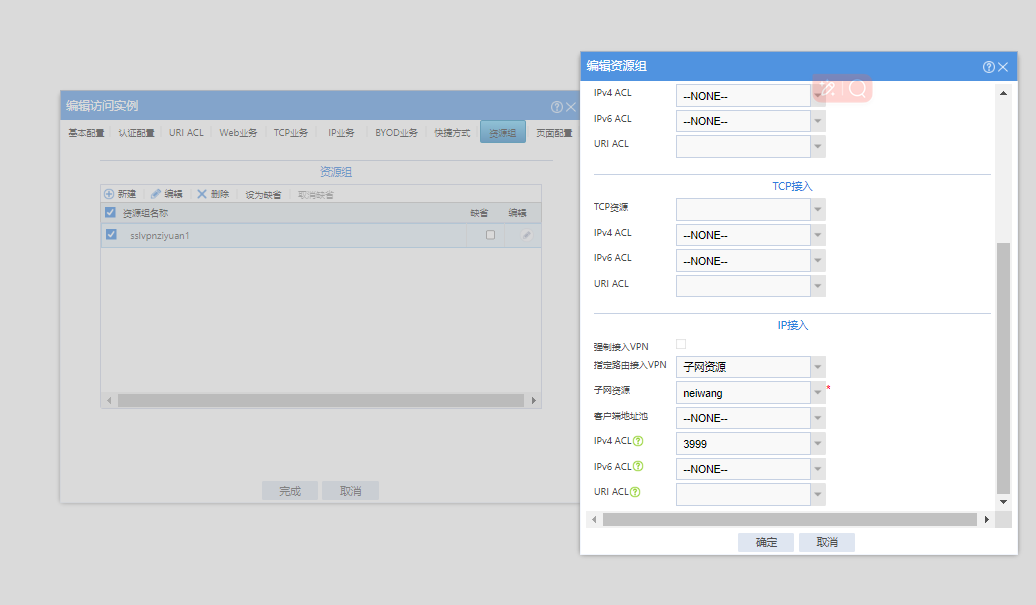
Task: Click 取消 in the 编辑访问实例 window
Action: (350, 491)
